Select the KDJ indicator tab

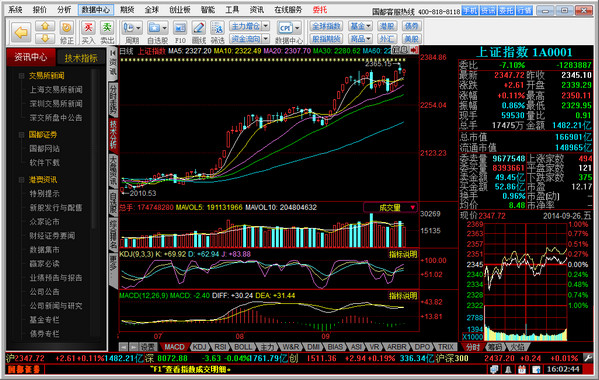(200, 347)
